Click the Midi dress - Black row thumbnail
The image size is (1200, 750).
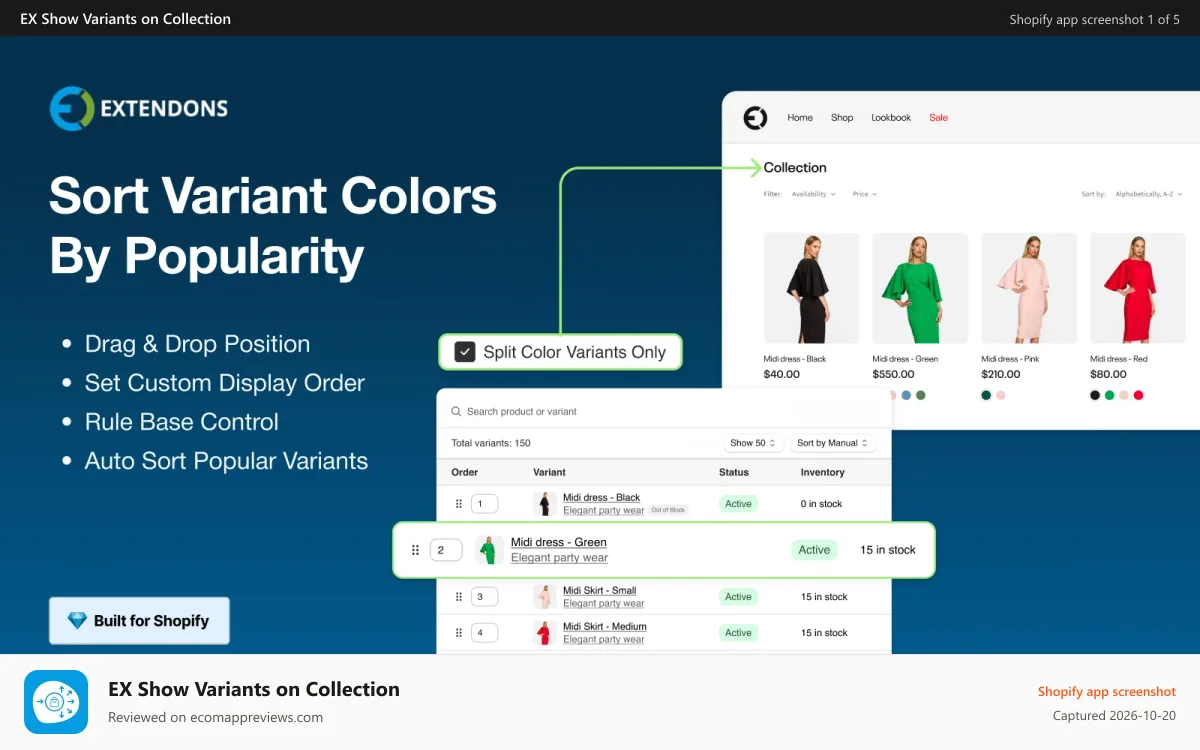[545, 504]
